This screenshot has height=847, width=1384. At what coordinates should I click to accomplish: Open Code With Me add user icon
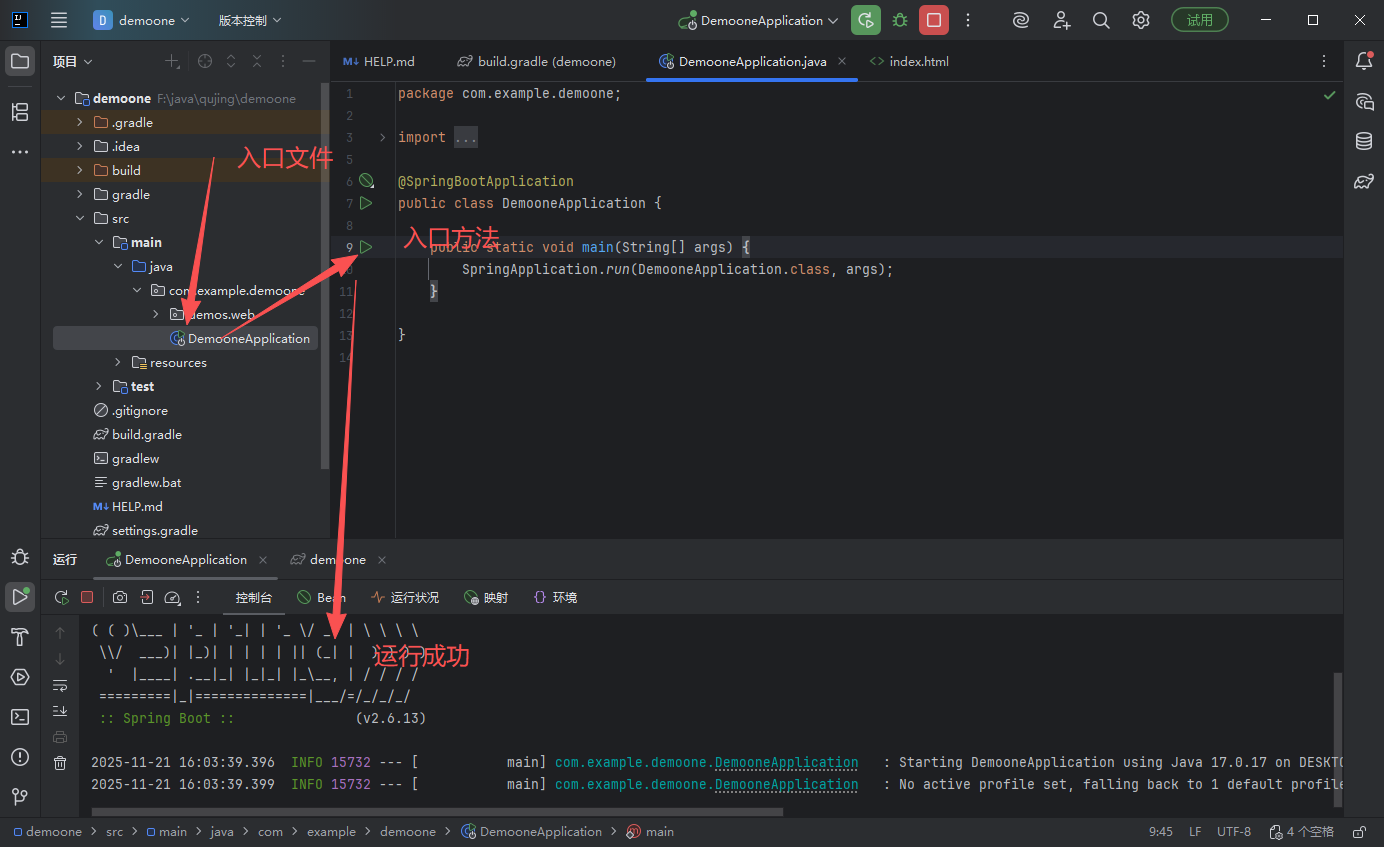(1061, 20)
